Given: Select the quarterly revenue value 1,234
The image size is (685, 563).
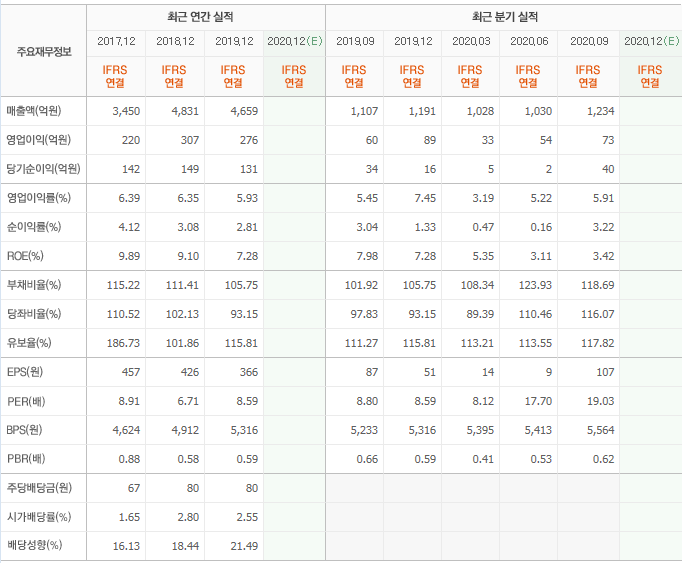Looking at the screenshot, I should pyautogui.click(x=601, y=111).
